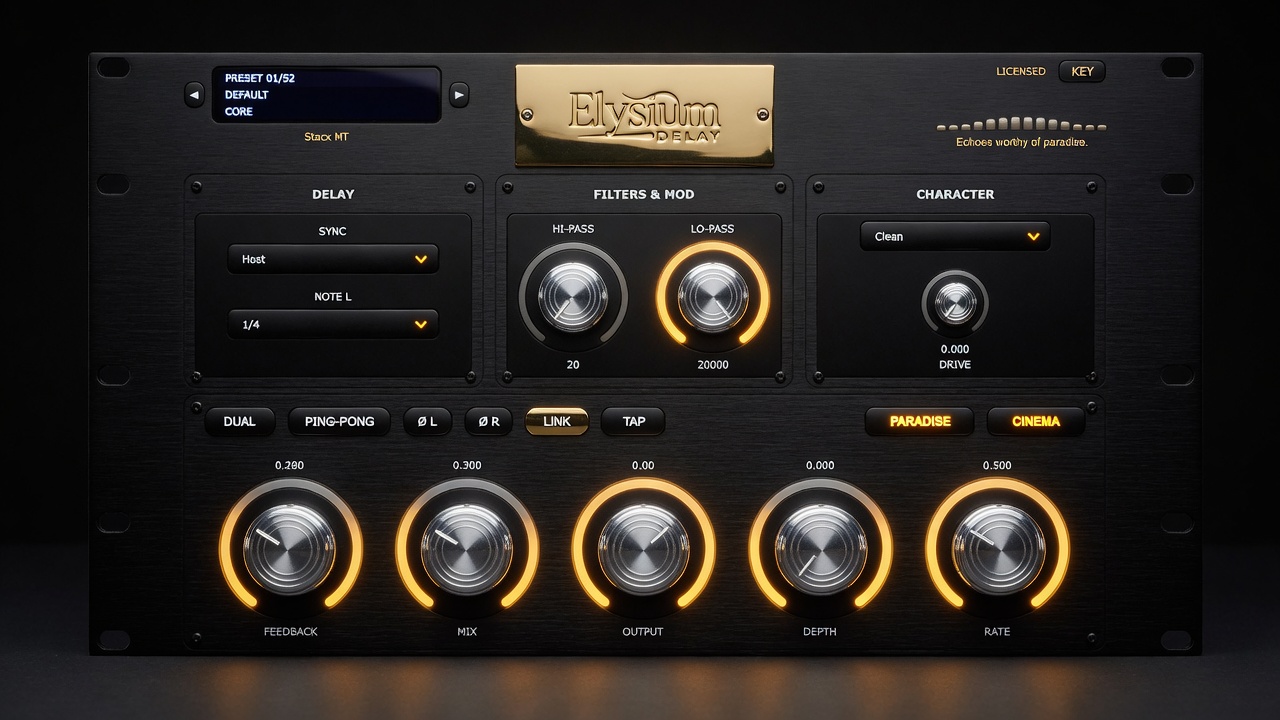
Task: Click the chevron arrow on Host selector
Action: tap(421, 259)
